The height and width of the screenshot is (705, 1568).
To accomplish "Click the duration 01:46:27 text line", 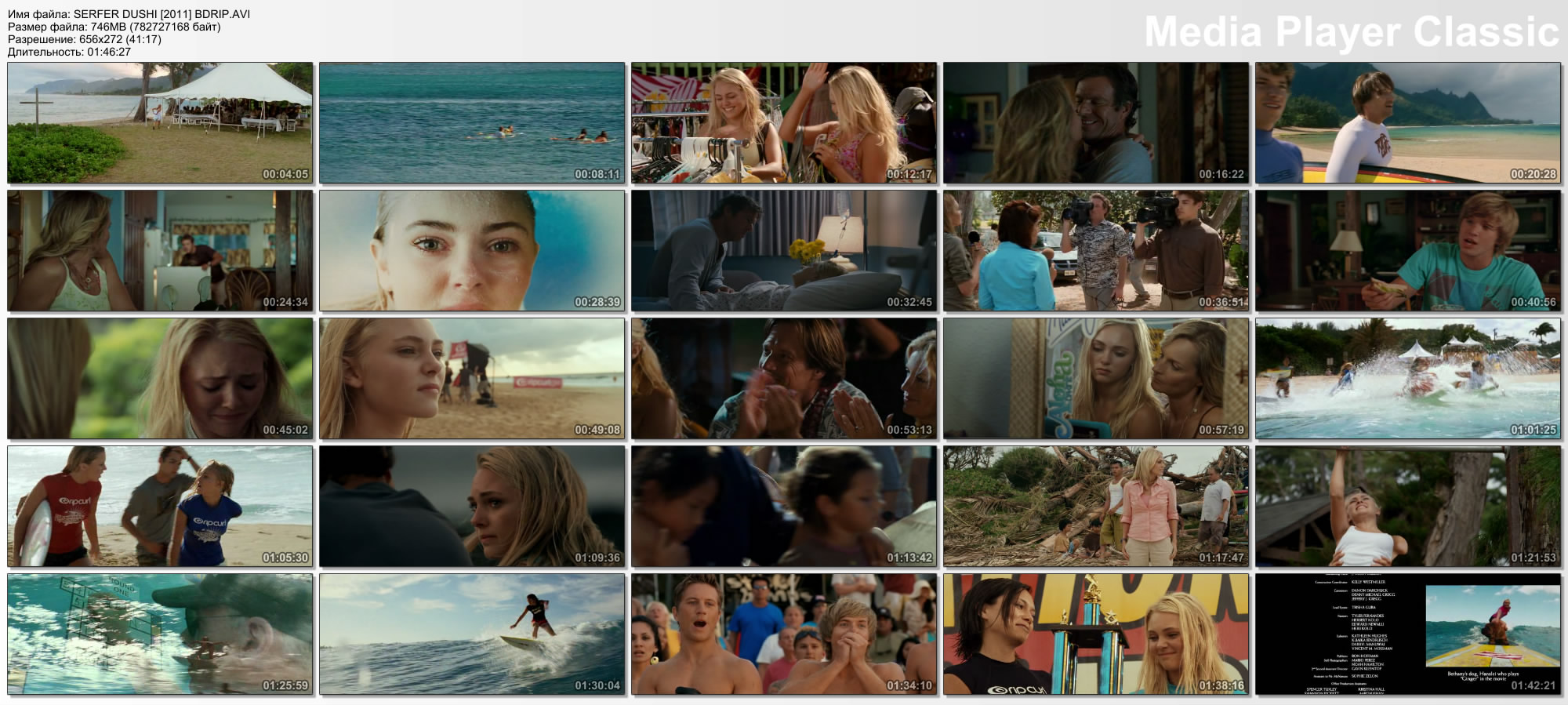I will pos(69,52).
